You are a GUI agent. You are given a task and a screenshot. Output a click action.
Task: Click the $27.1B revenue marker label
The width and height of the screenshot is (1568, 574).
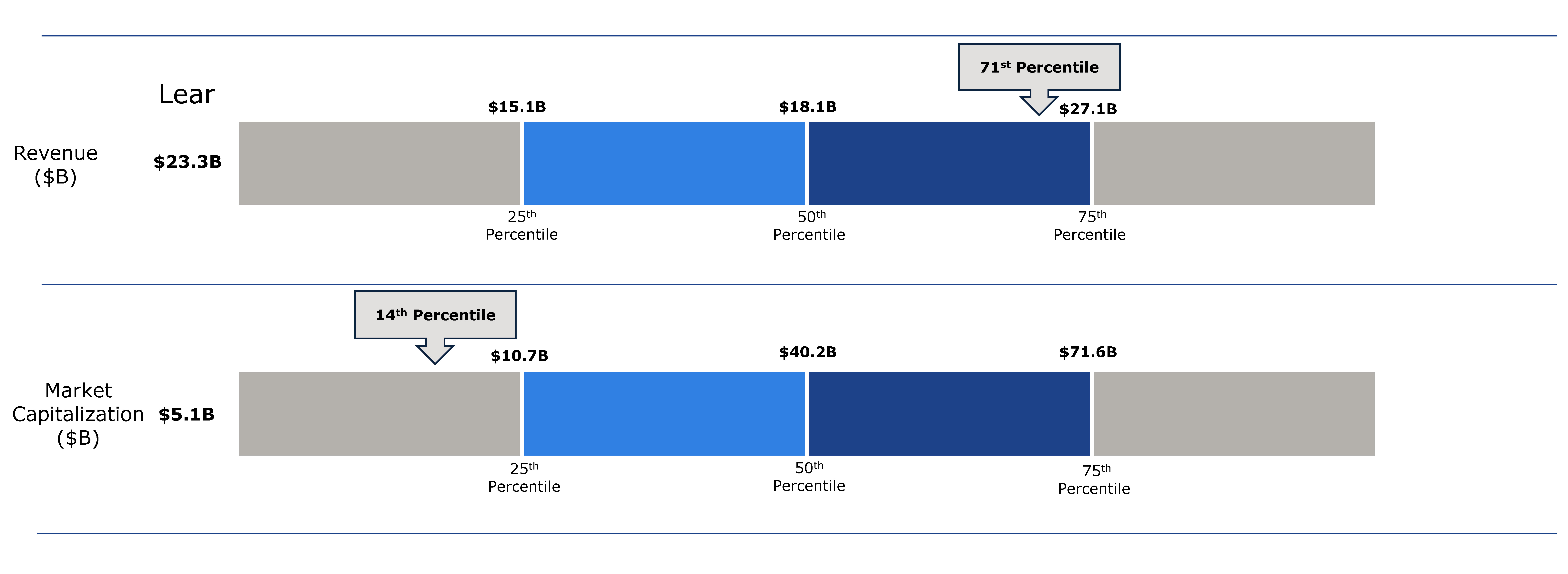[1088, 109]
